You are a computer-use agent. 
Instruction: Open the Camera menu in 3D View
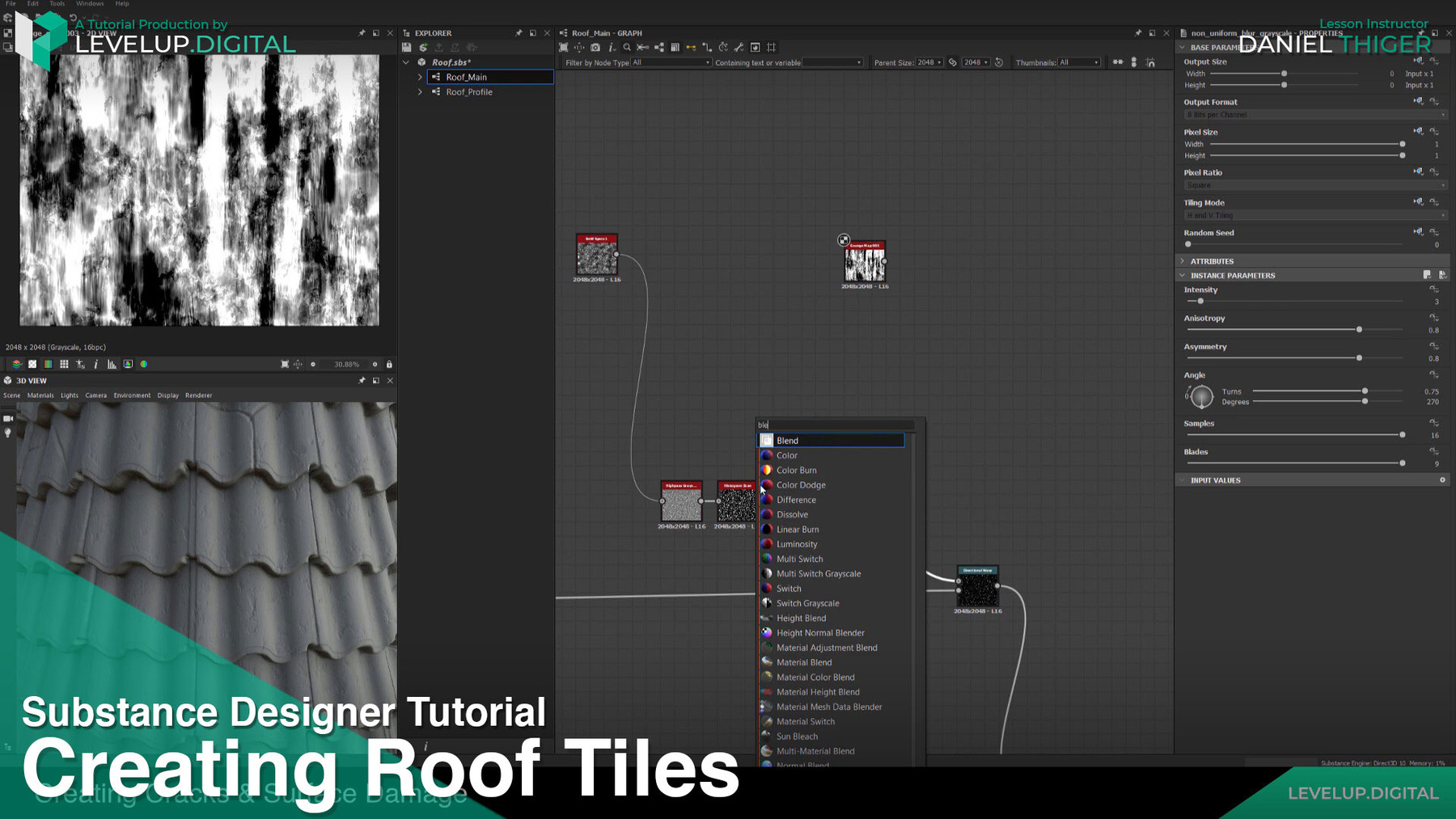(x=96, y=395)
